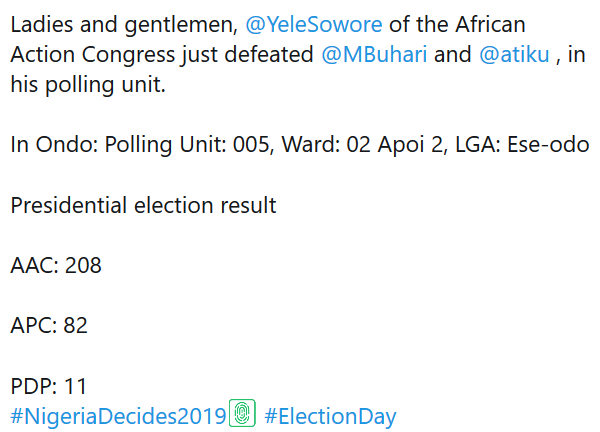Image resolution: width=600 pixels, height=432 pixels.
Task: Click the "APC: 82" result line
Action: pos(50,326)
